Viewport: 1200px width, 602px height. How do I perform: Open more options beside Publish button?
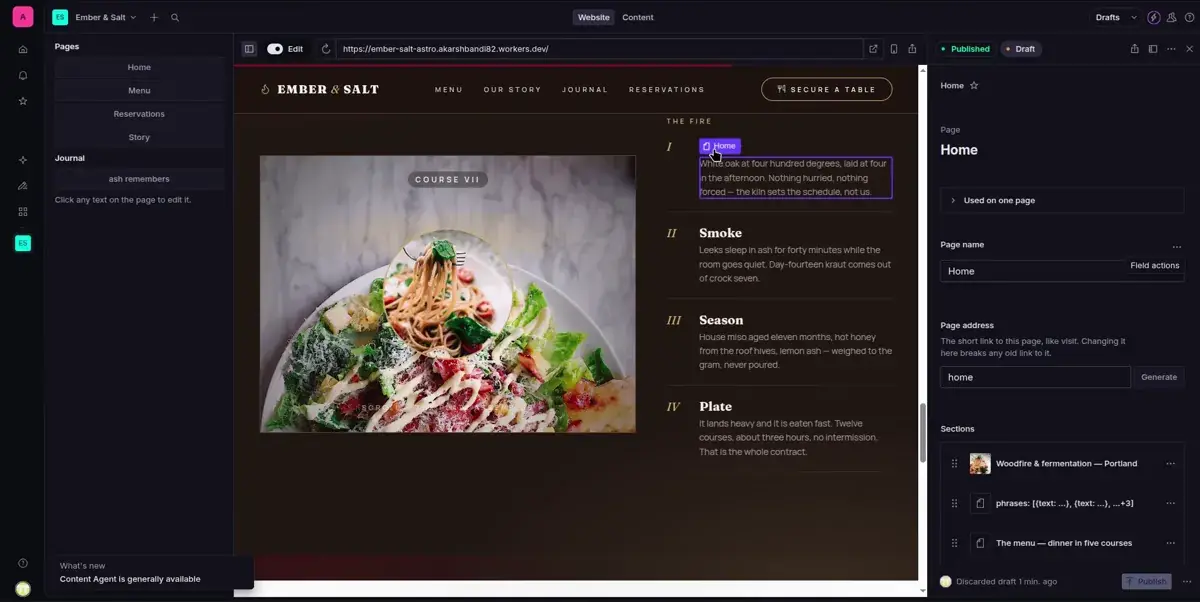pyautogui.click(x=1187, y=581)
